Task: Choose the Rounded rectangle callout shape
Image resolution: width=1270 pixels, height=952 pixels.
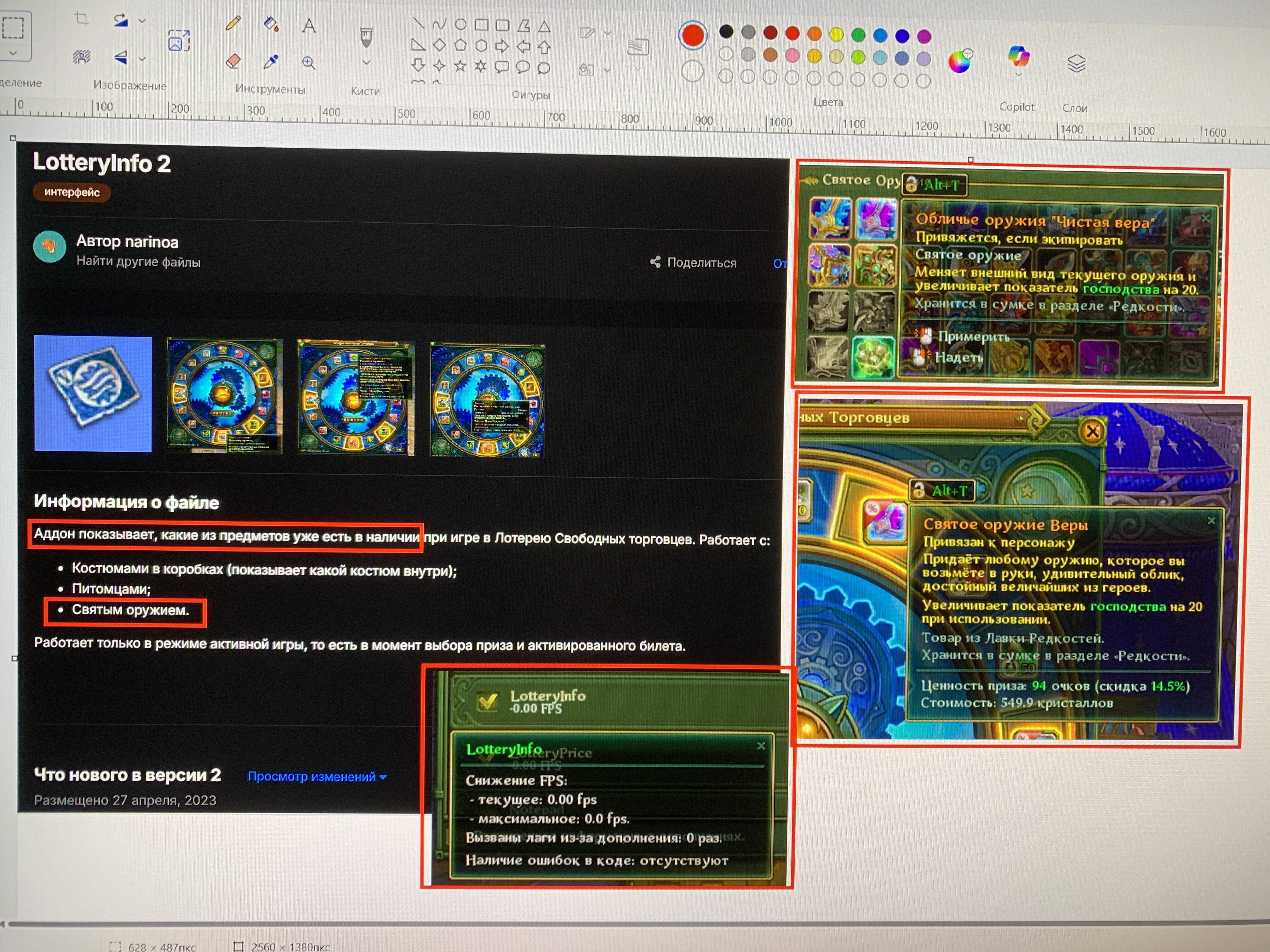Action: [x=502, y=67]
